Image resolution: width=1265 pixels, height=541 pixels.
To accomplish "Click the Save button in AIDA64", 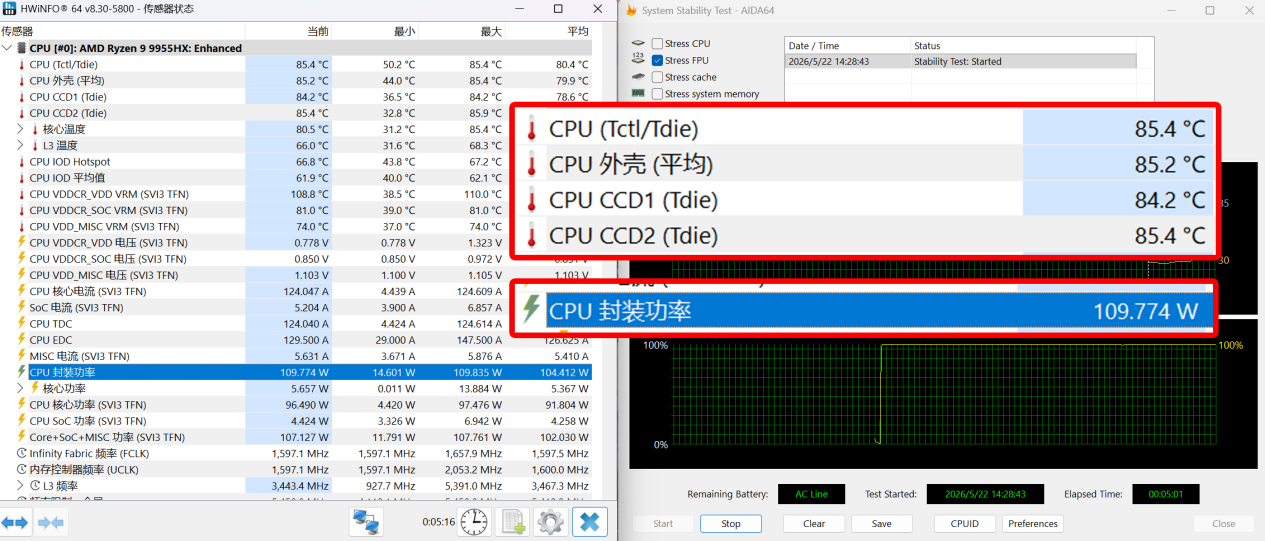I will coord(882,523).
